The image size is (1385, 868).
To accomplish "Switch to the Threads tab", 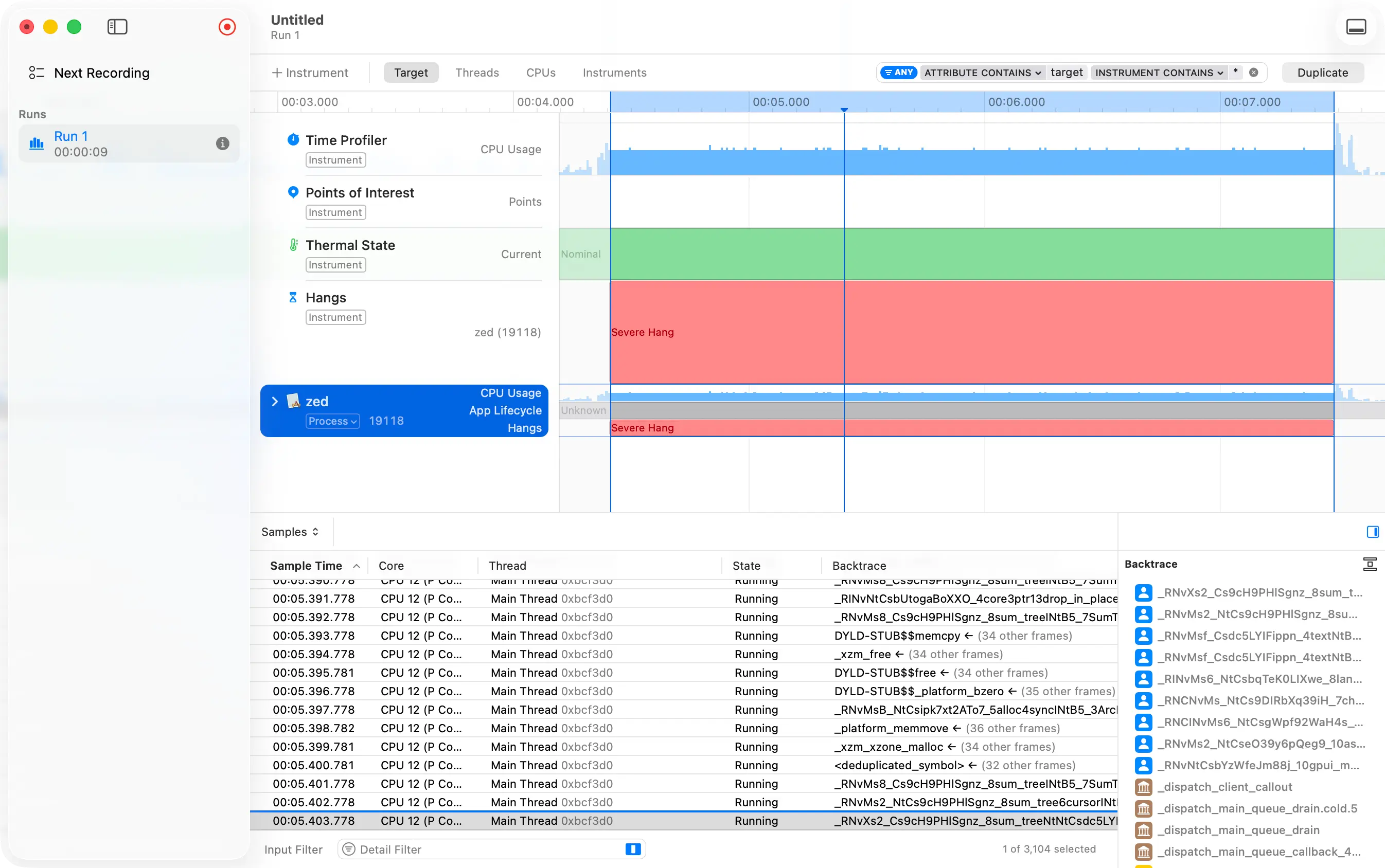I will tap(477, 73).
